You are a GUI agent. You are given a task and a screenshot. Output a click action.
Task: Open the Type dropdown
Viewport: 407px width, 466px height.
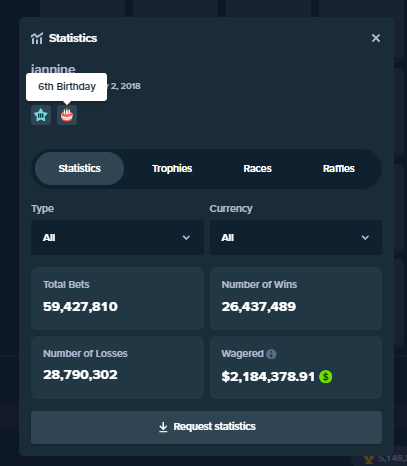(x=117, y=237)
